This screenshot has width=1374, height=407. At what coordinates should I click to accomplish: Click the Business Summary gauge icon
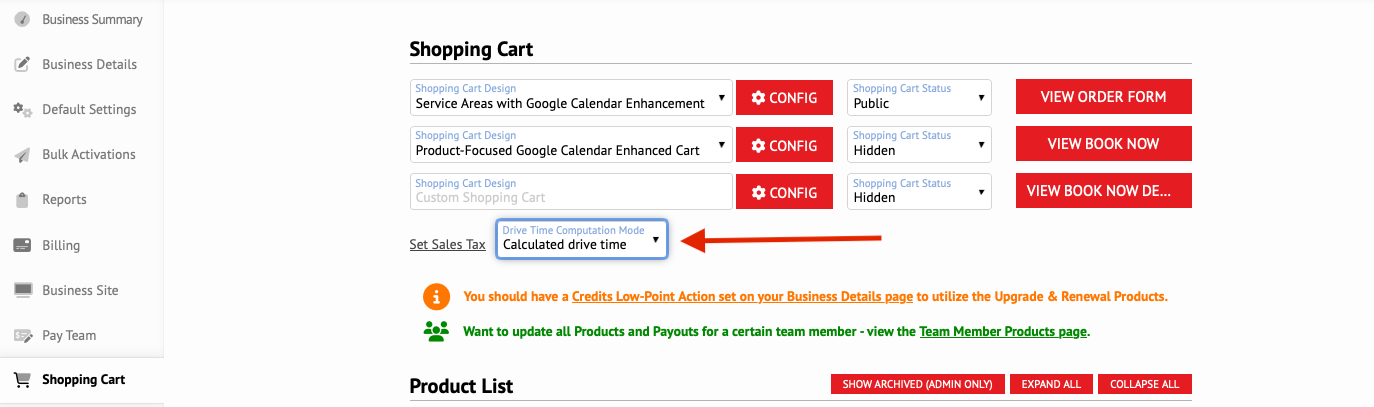point(22,19)
